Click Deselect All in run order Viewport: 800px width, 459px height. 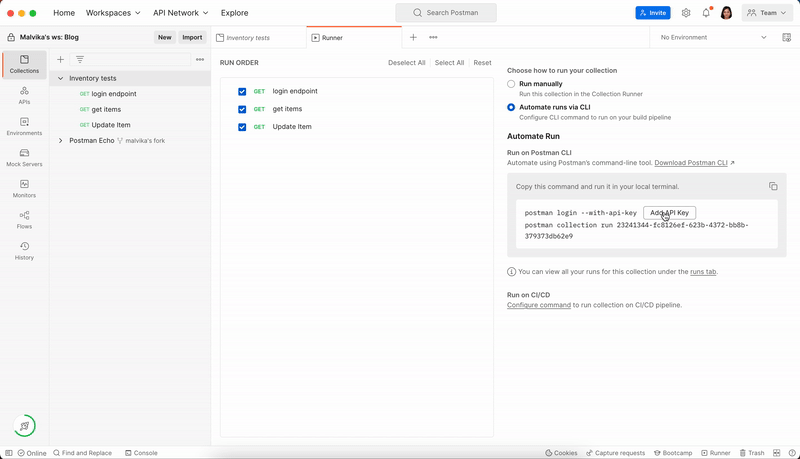tap(406, 63)
